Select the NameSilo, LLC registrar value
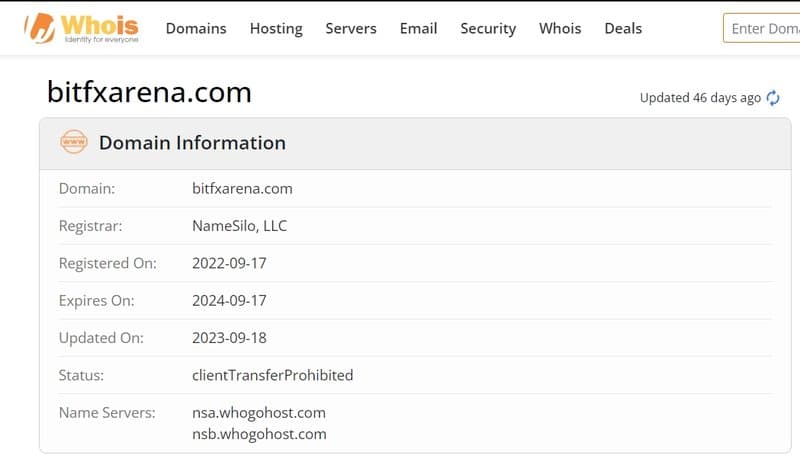800x465 pixels. pos(239,226)
